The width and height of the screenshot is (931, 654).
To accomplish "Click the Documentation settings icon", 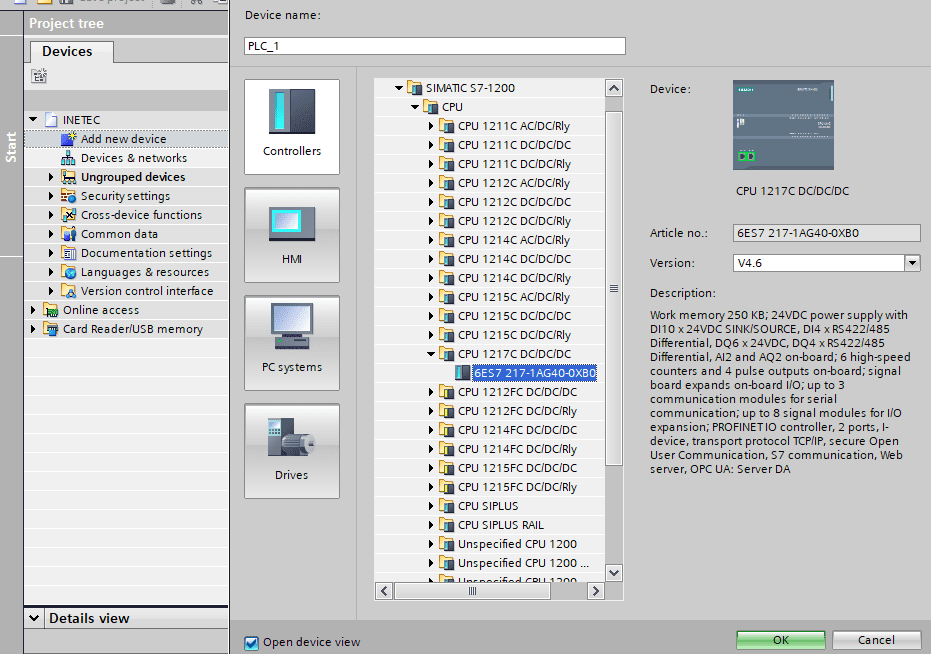I will (x=69, y=253).
